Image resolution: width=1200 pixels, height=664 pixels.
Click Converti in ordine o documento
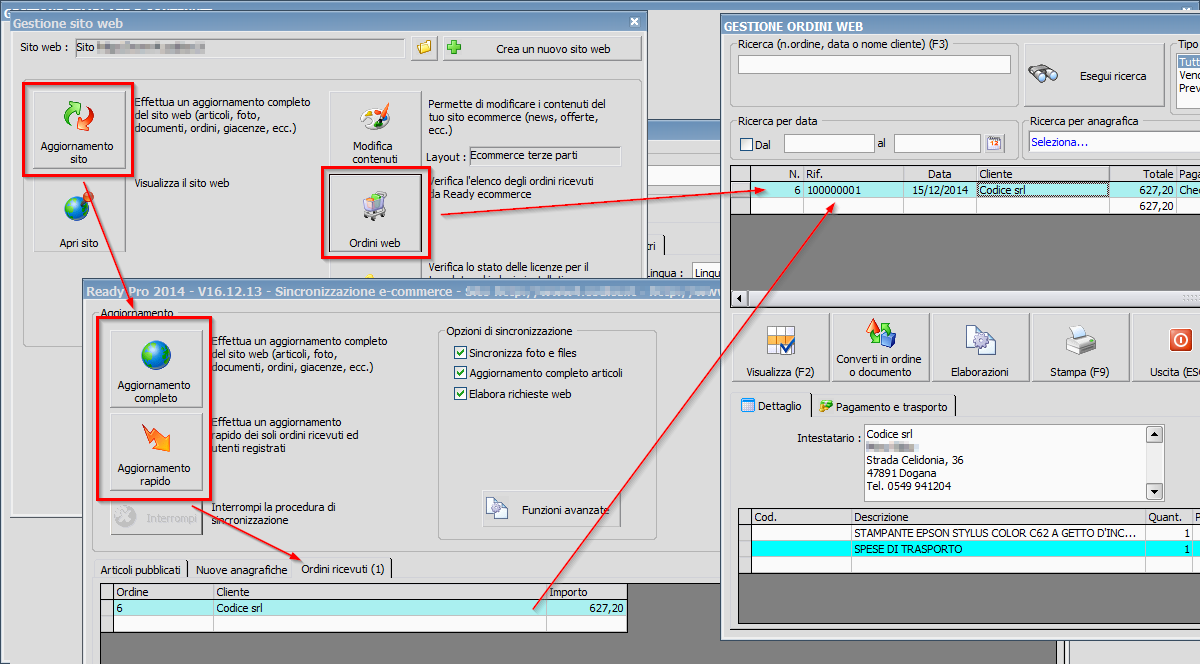[x=881, y=348]
